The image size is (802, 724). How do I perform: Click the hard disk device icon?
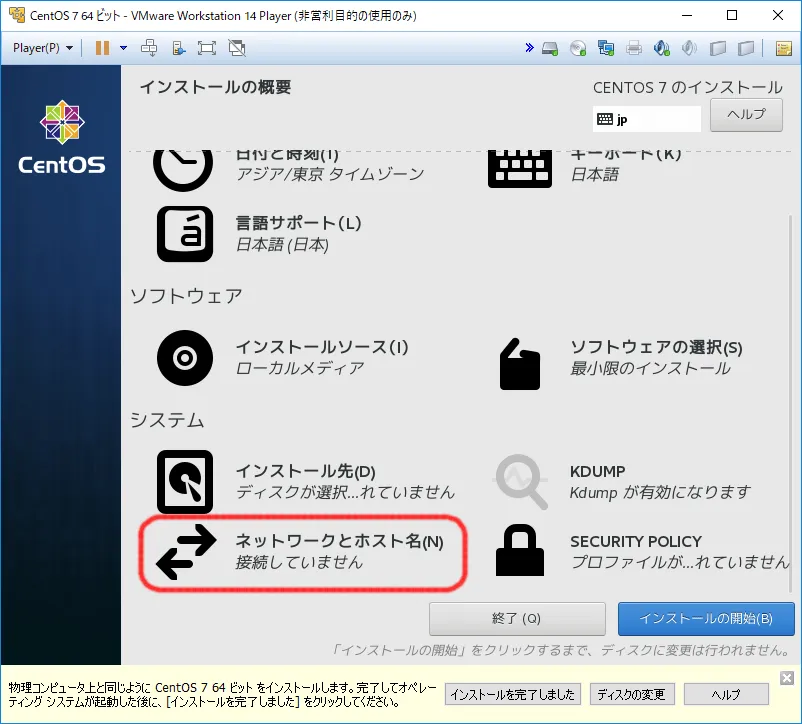coord(550,49)
